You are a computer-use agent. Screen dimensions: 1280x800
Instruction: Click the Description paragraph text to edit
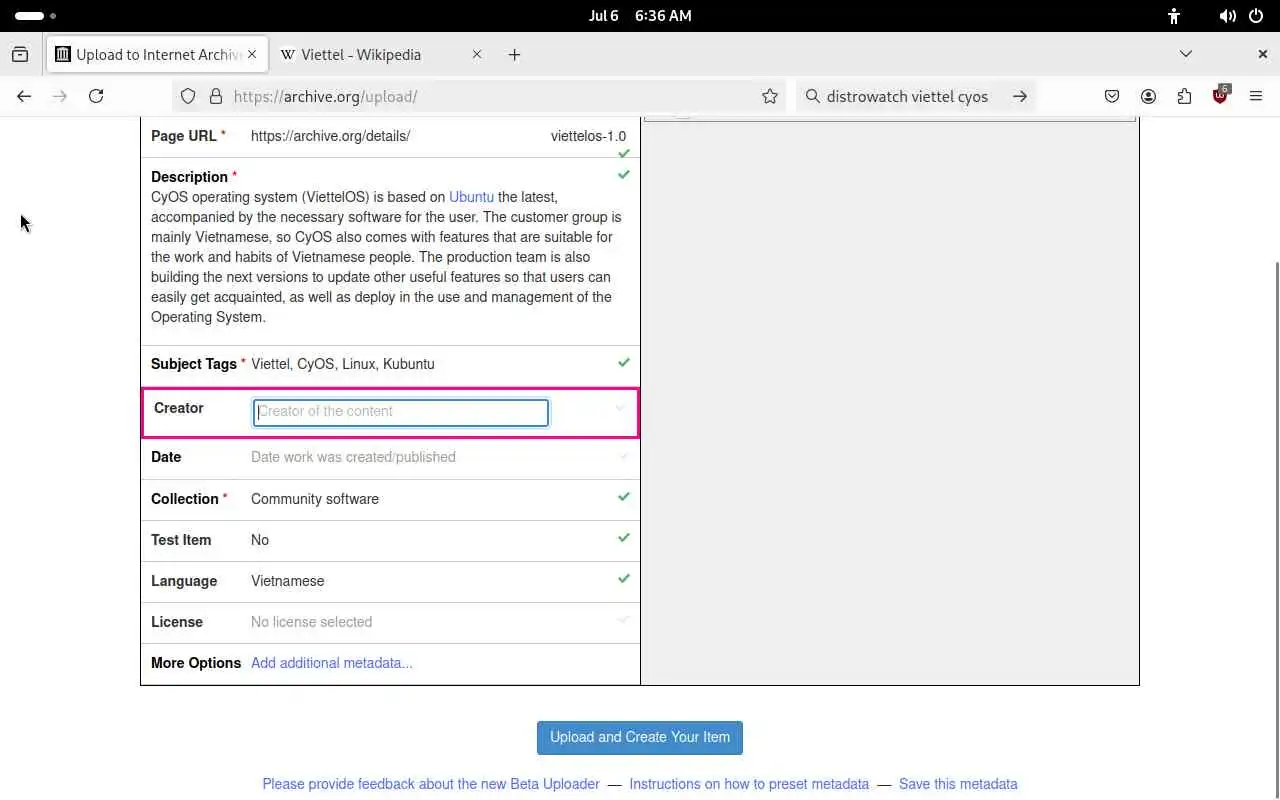coord(386,257)
